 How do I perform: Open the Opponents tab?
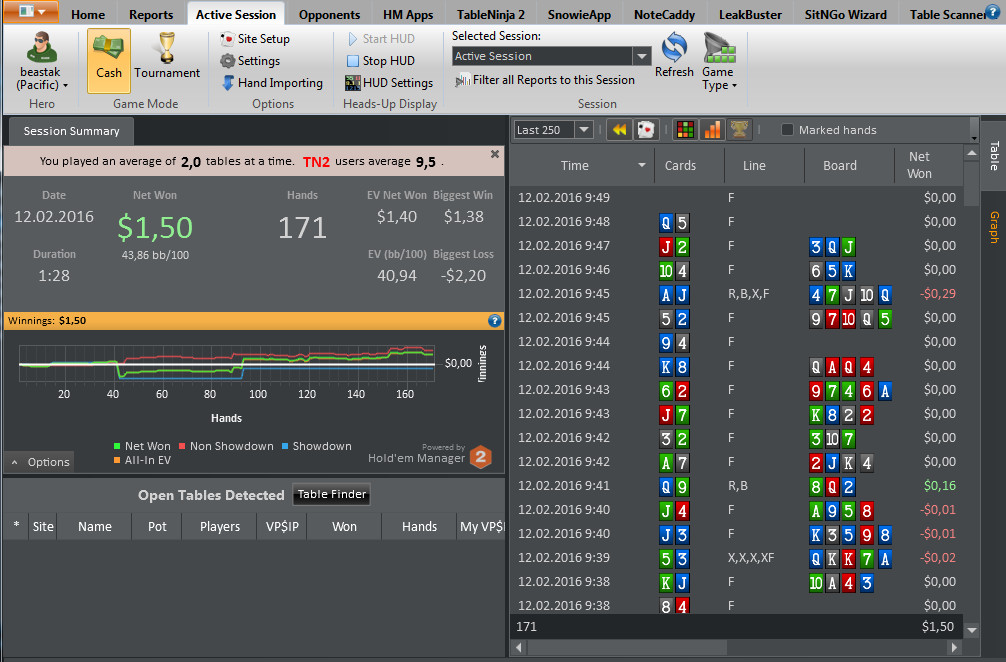pyautogui.click(x=329, y=14)
